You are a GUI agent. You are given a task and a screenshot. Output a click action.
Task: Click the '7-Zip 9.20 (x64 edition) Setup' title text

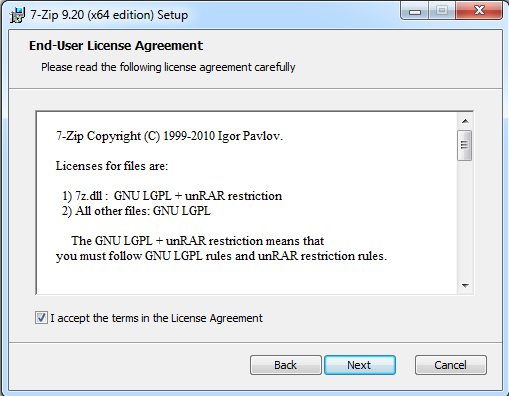tap(109, 15)
